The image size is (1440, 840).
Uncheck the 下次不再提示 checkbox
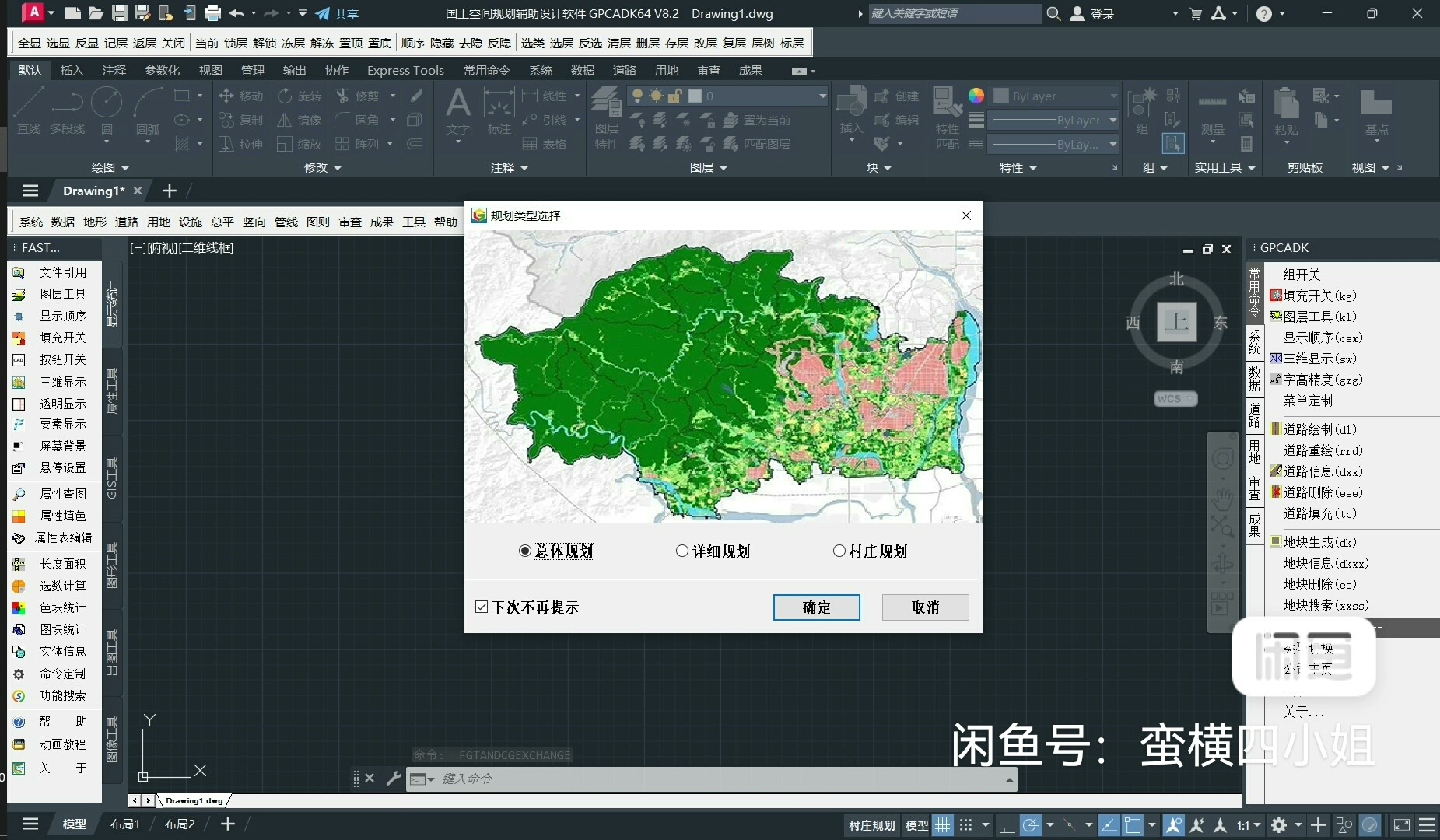(482, 607)
